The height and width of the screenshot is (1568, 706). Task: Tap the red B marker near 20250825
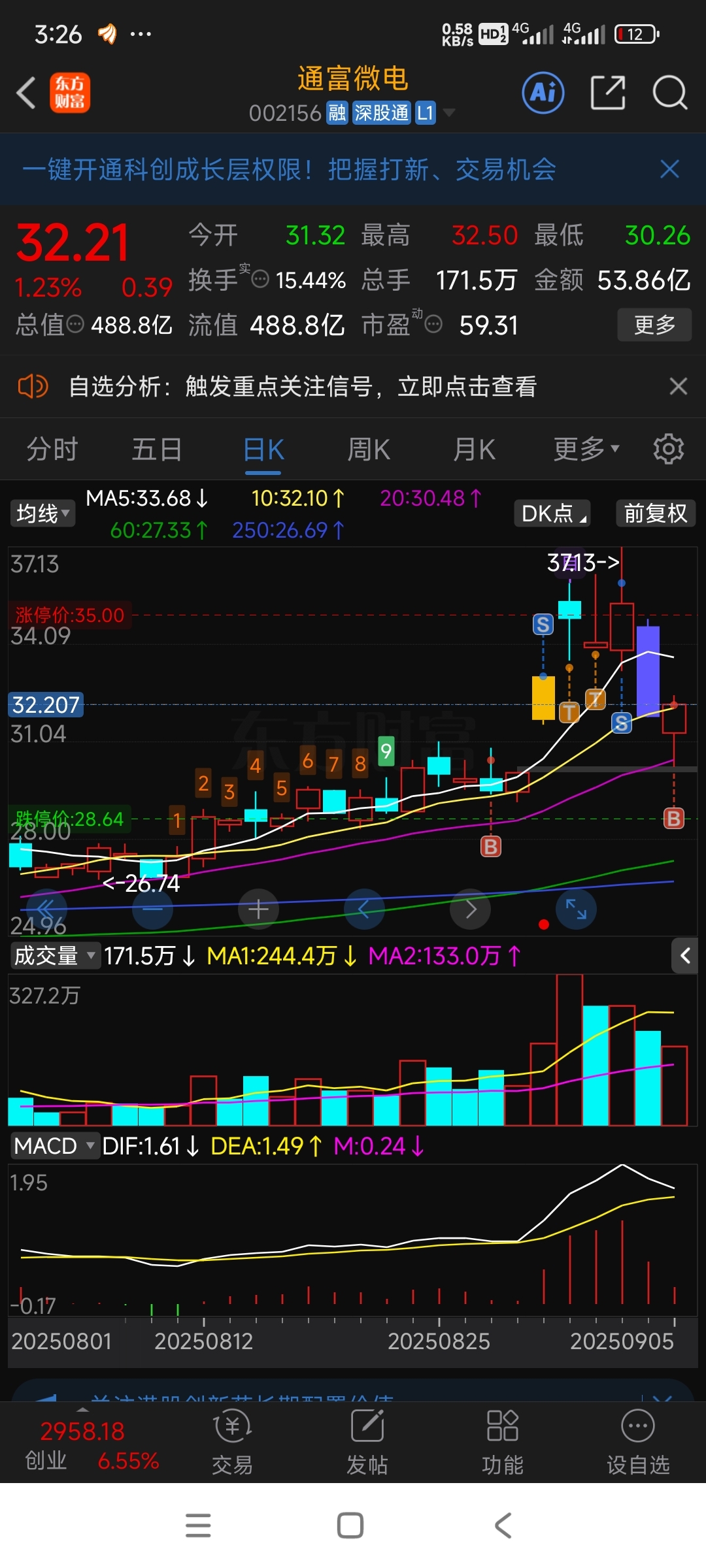(490, 847)
